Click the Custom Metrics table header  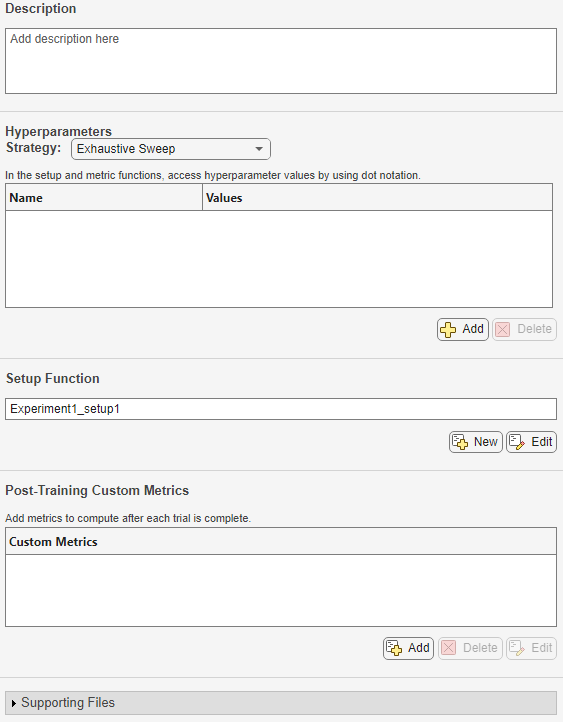281,542
